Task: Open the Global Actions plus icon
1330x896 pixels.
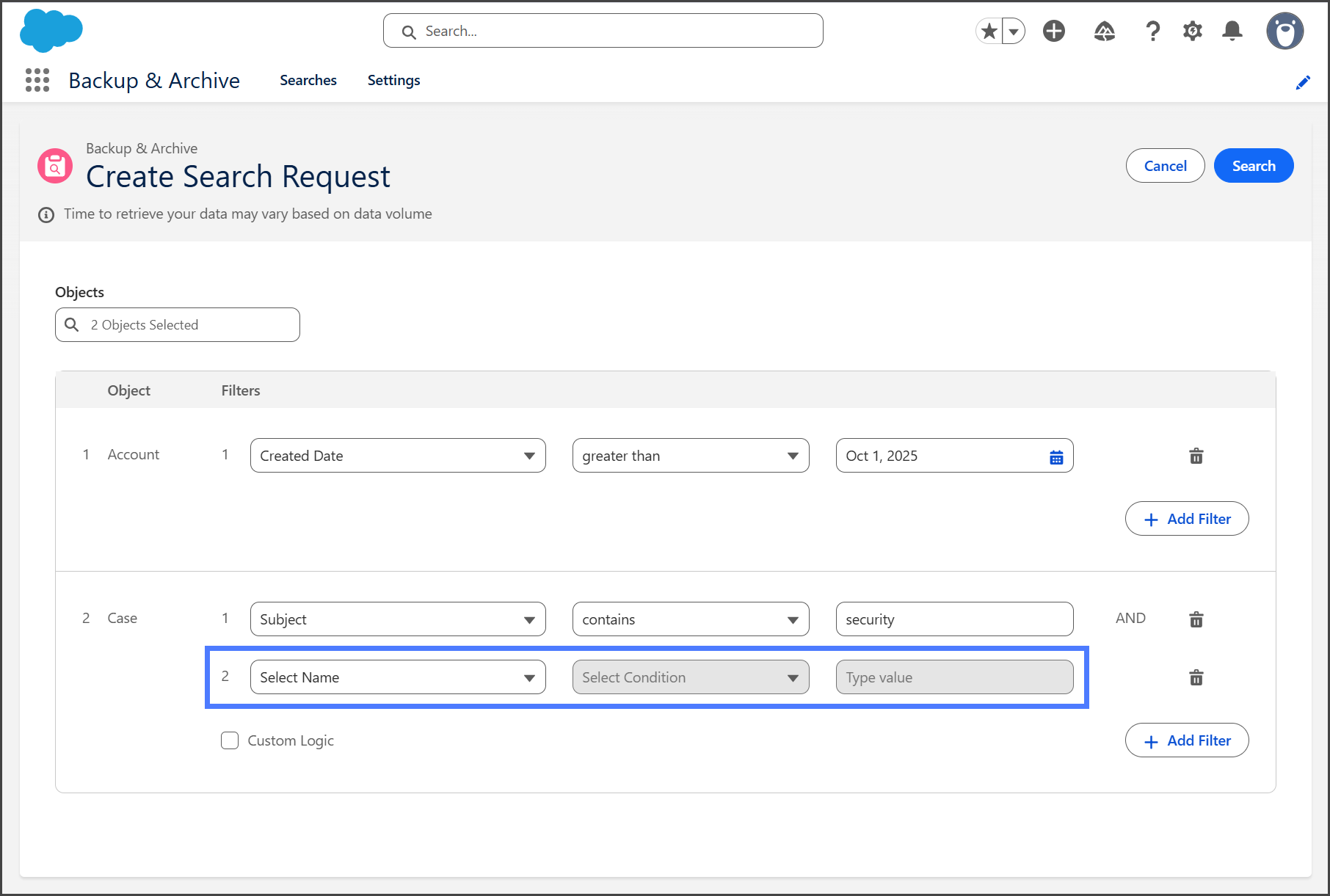Action: coord(1054,31)
